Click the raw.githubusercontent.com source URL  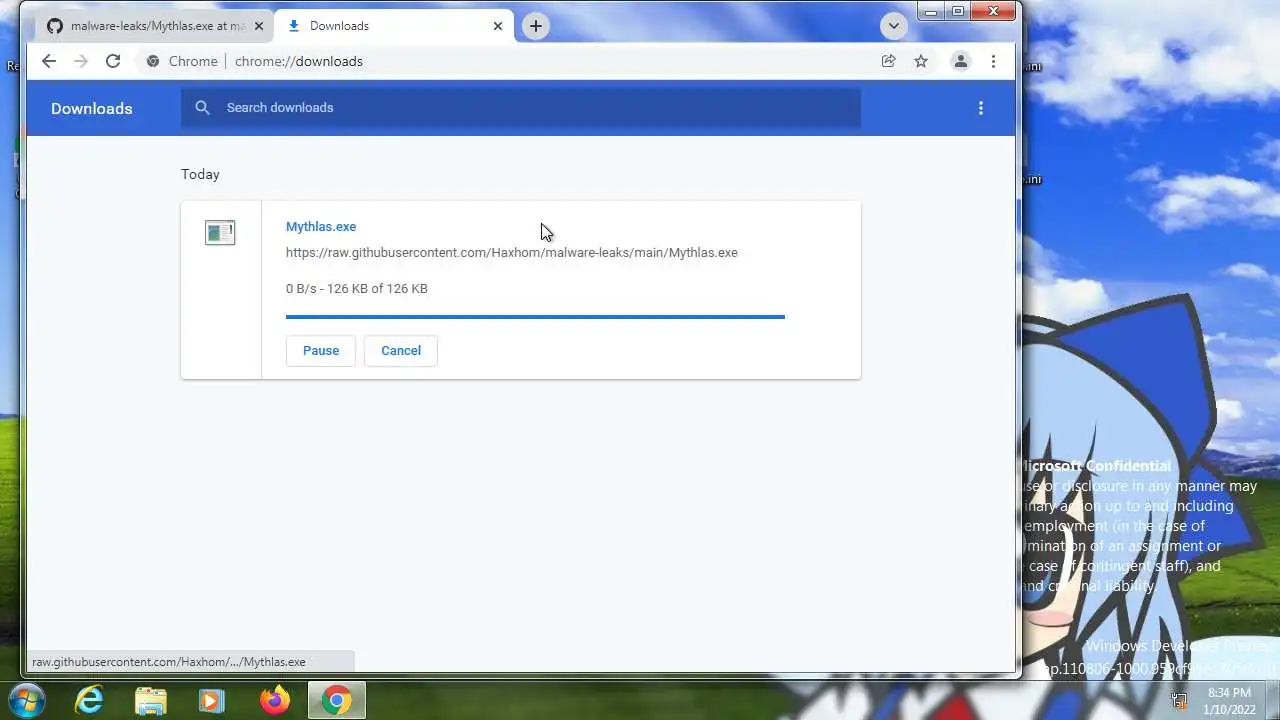512,253
